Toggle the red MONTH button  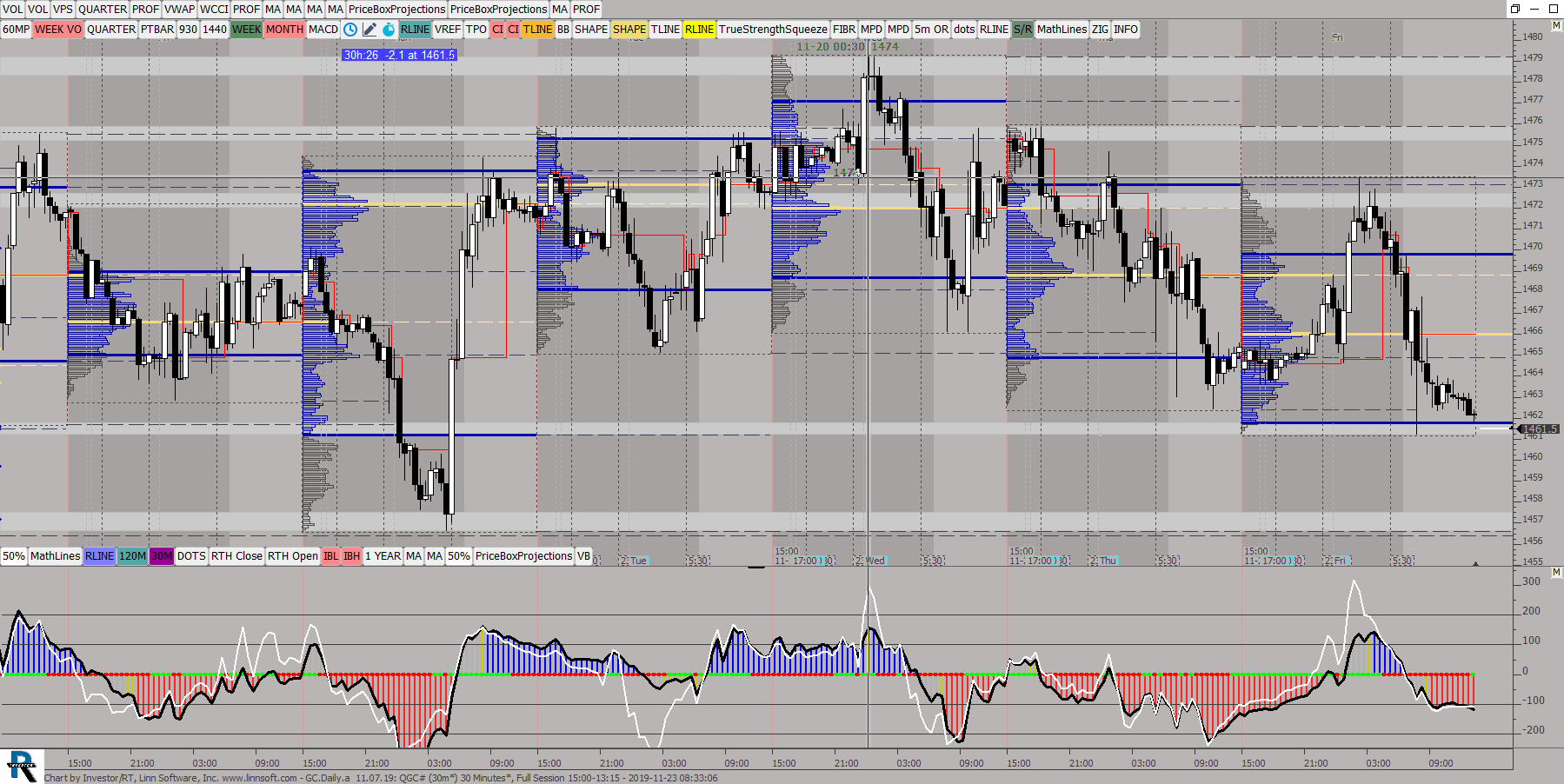click(284, 30)
